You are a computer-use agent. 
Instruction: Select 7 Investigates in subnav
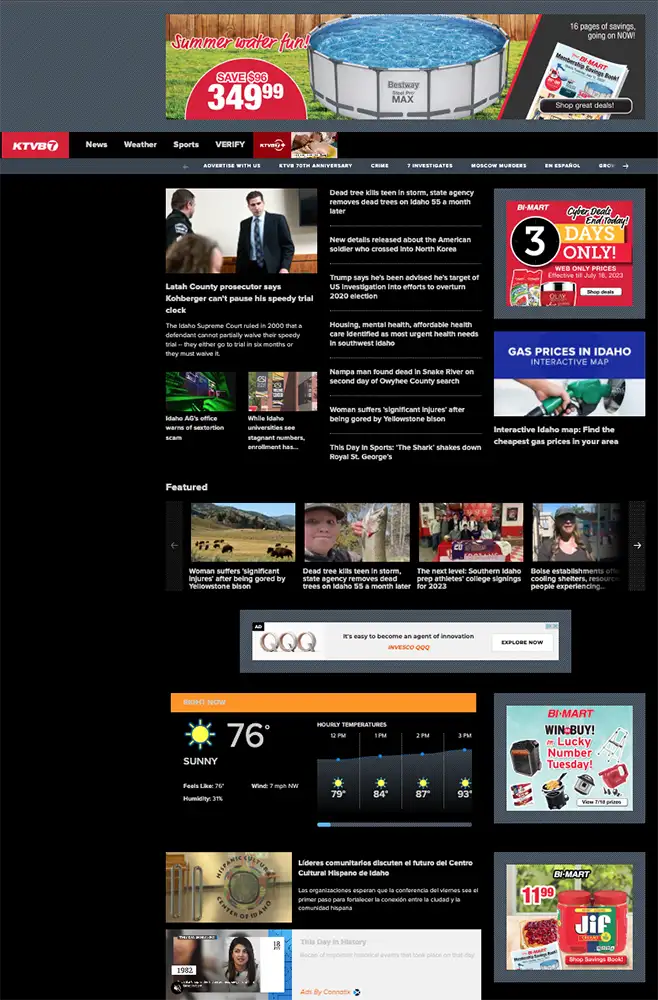click(430, 166)
